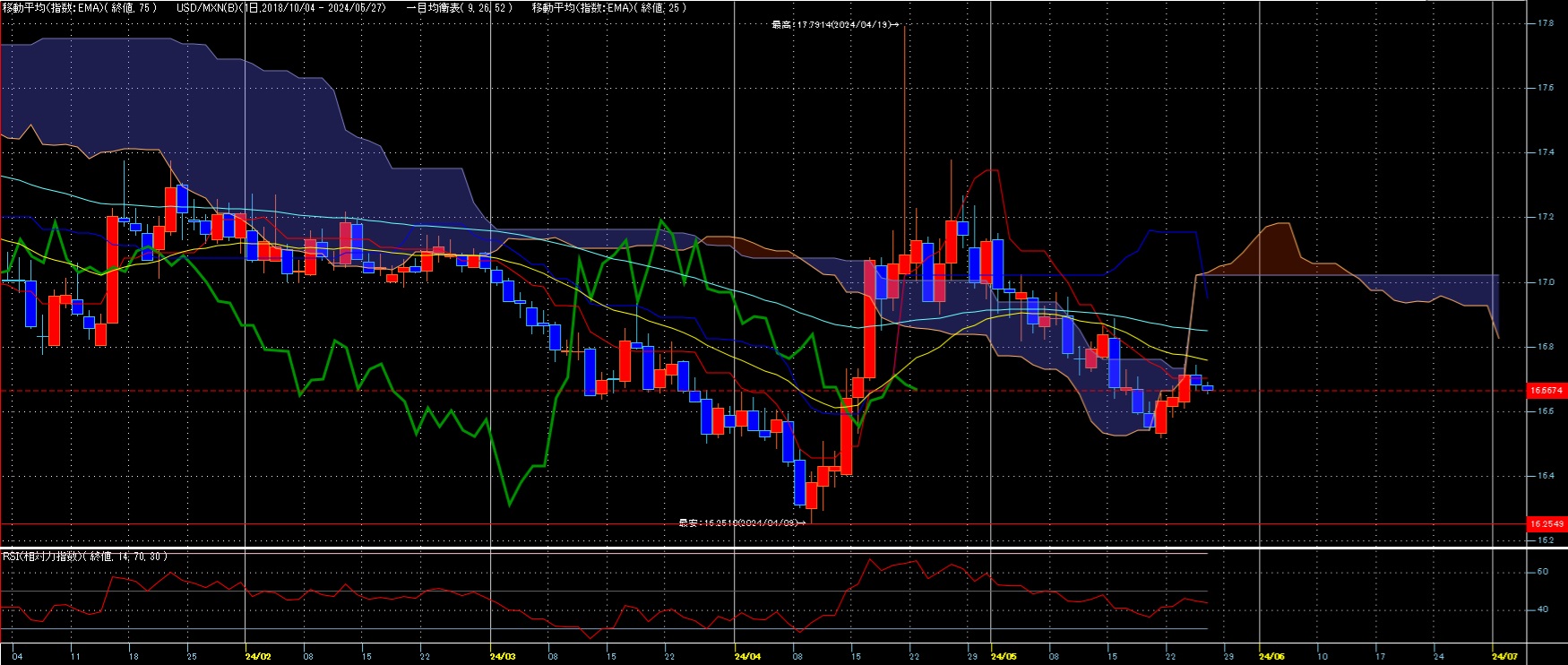Click the red price tag 16.2549

point(1546,523)
